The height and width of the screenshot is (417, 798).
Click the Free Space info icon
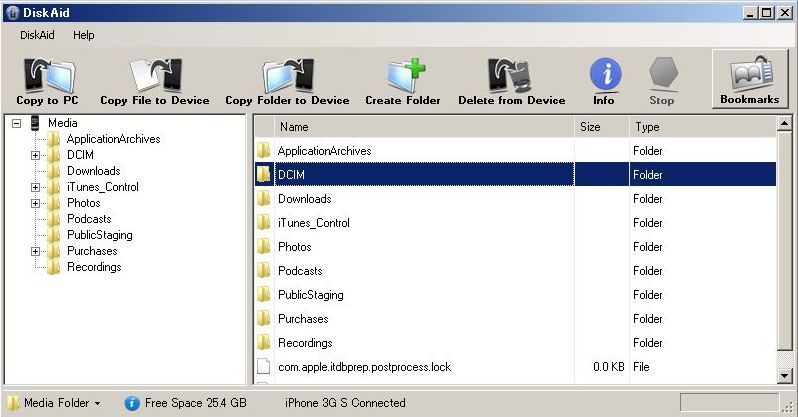(x=132, y=403)
